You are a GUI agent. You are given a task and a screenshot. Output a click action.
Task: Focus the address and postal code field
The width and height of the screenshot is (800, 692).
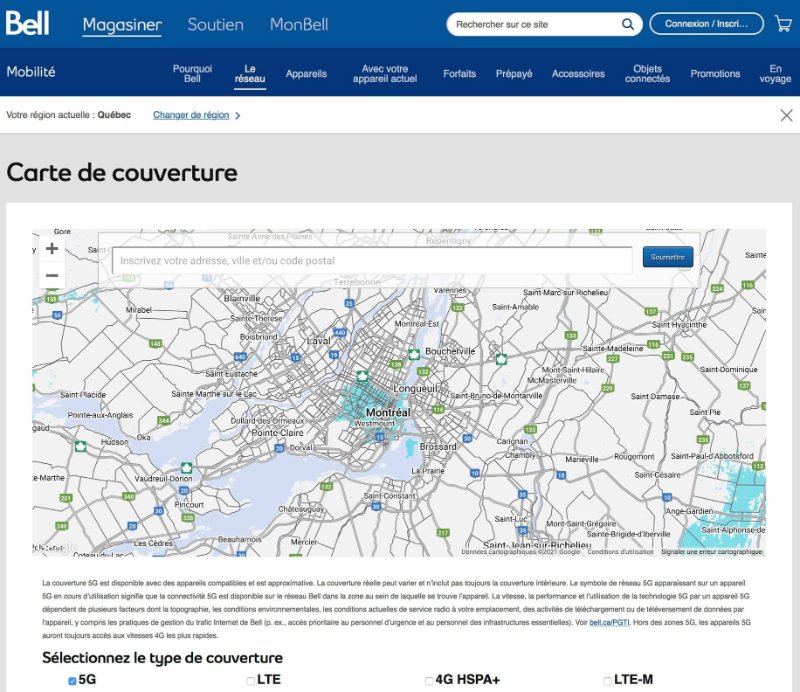click(x=372, y=261)
